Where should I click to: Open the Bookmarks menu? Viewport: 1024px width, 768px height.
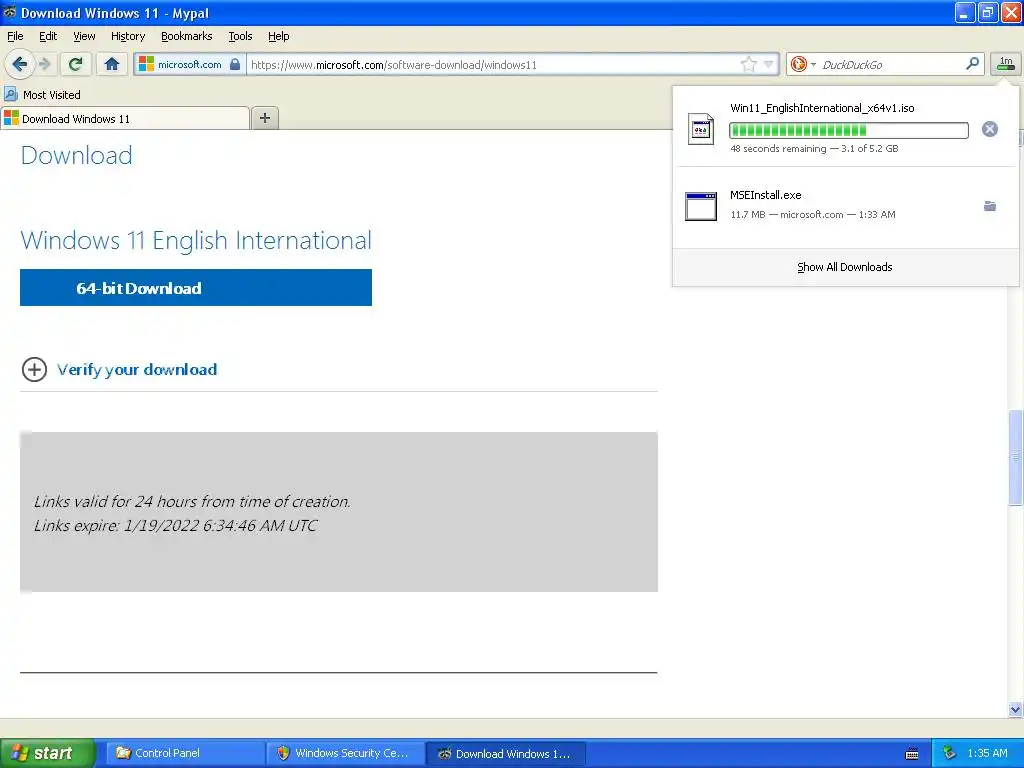[187, 37]
